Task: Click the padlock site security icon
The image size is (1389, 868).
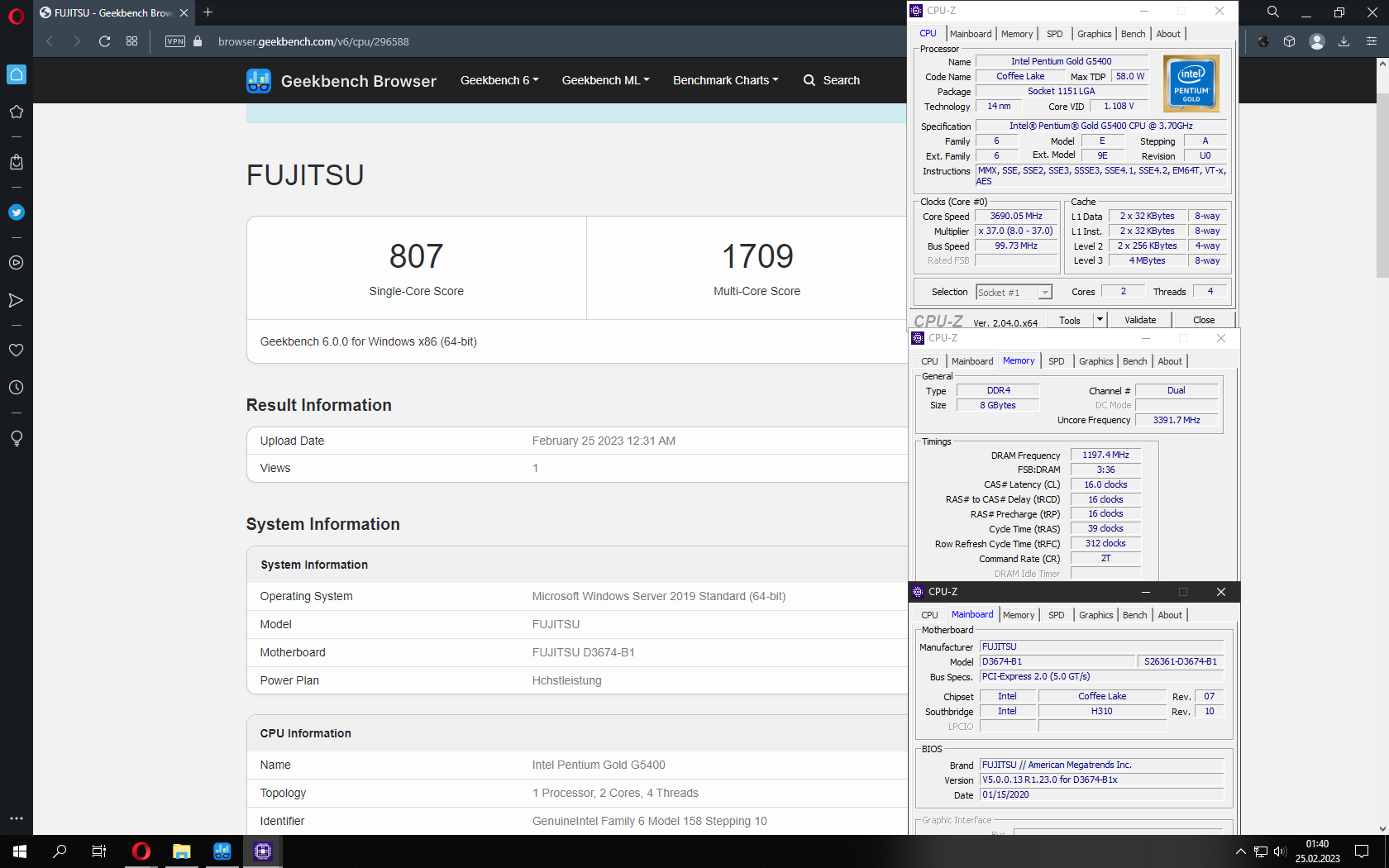Action: point(198,41)
